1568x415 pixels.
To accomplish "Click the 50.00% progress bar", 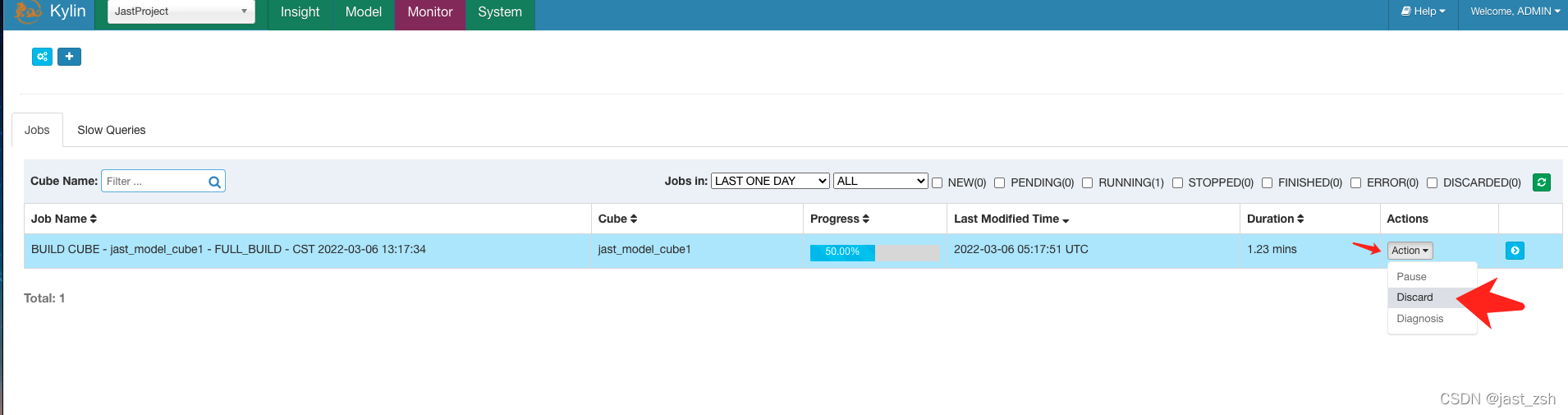I will pyautogui.click(x=875, y=252).
